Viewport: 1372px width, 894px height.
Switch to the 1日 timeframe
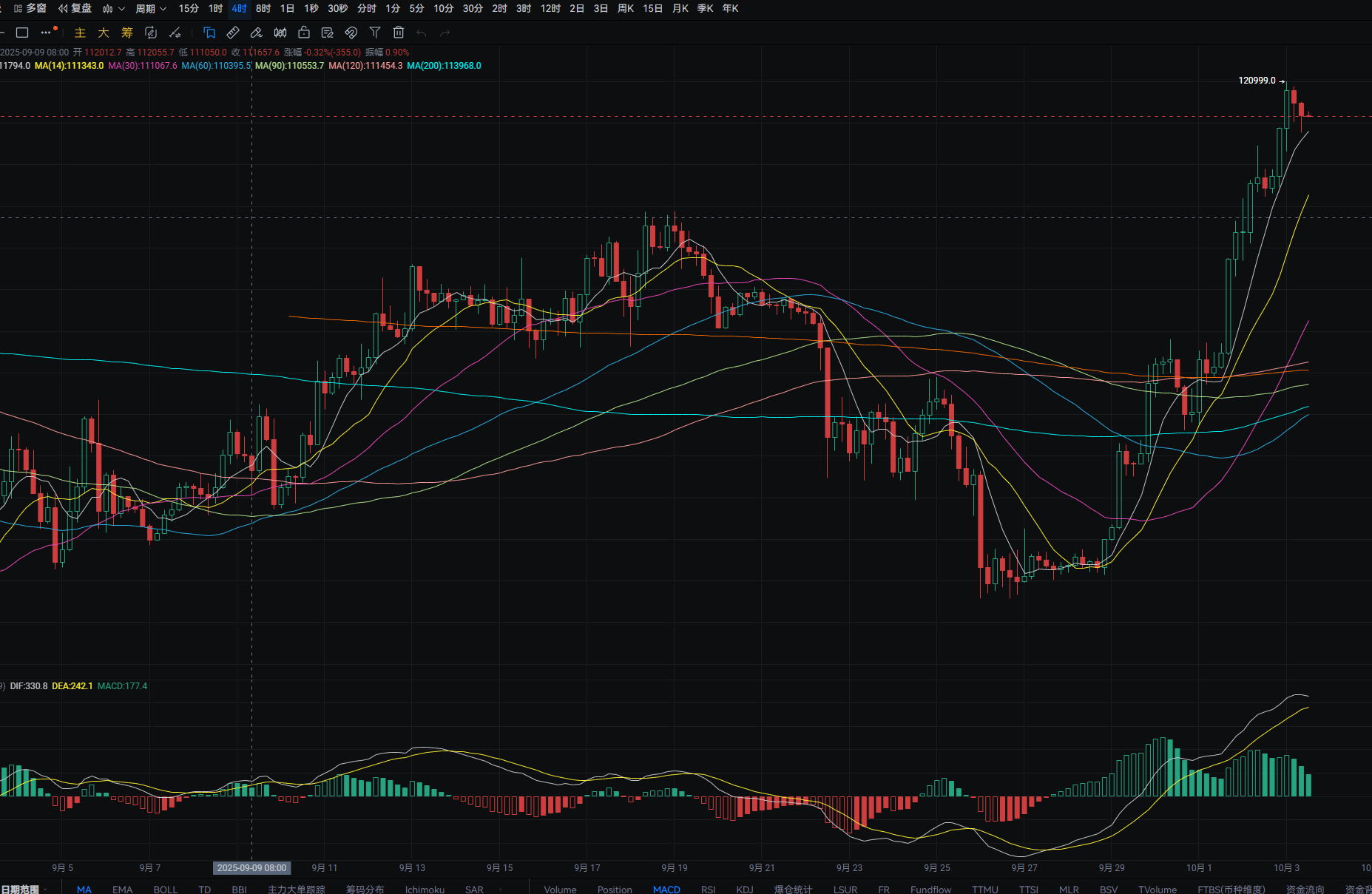point(287,9)
